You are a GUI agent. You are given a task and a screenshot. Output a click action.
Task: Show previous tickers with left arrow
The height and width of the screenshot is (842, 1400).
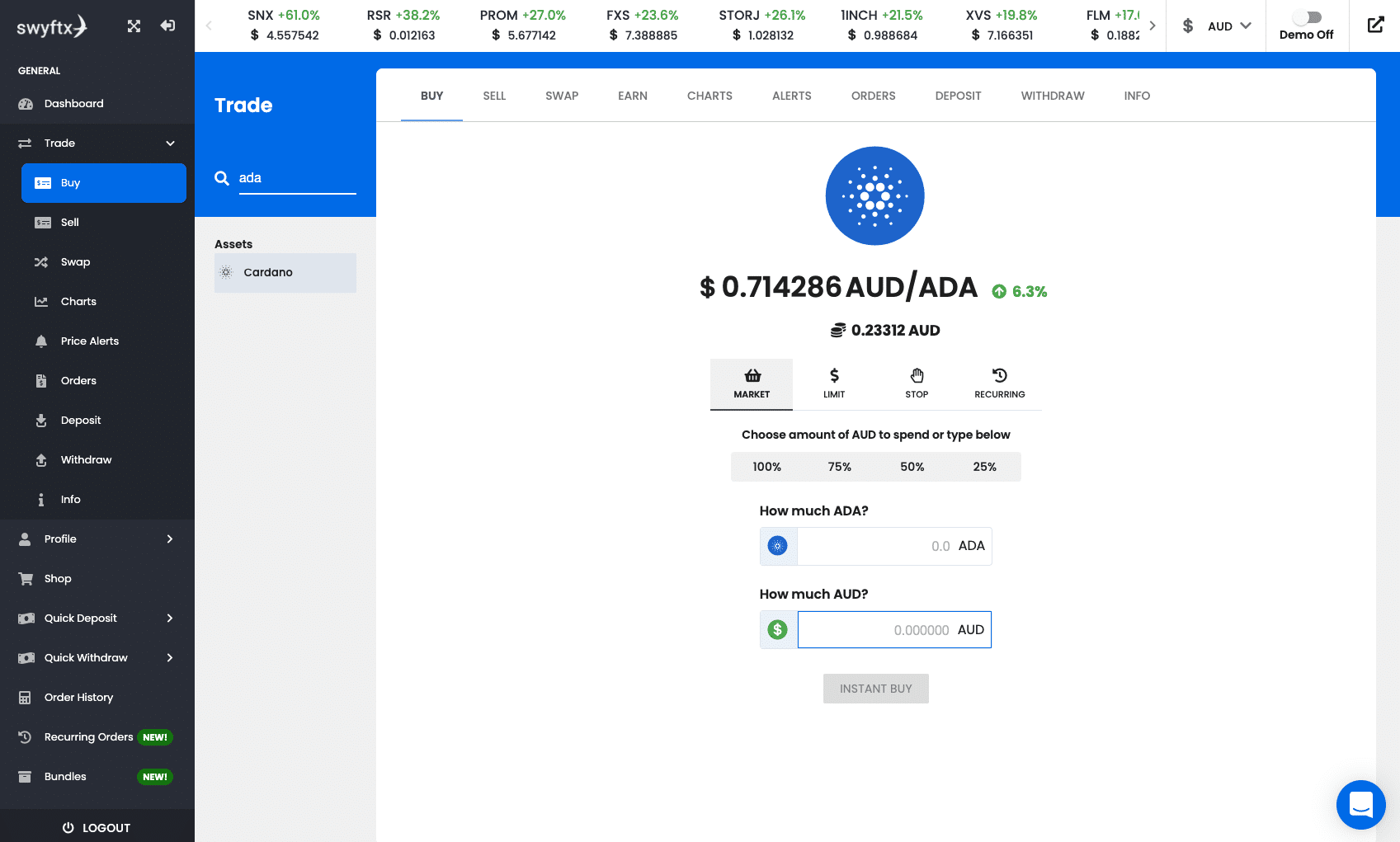208,26
